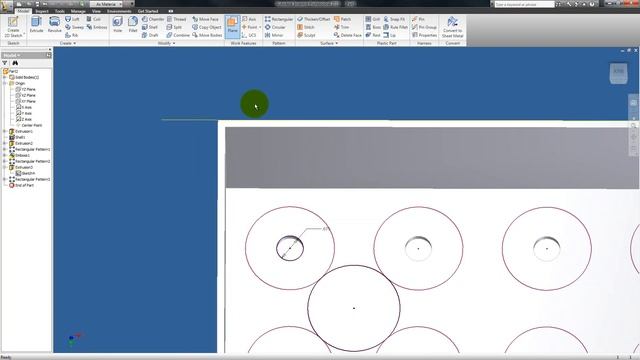Screen dimensions: 640x360
Task: Run the Combine tool
Action: [178, 35]
